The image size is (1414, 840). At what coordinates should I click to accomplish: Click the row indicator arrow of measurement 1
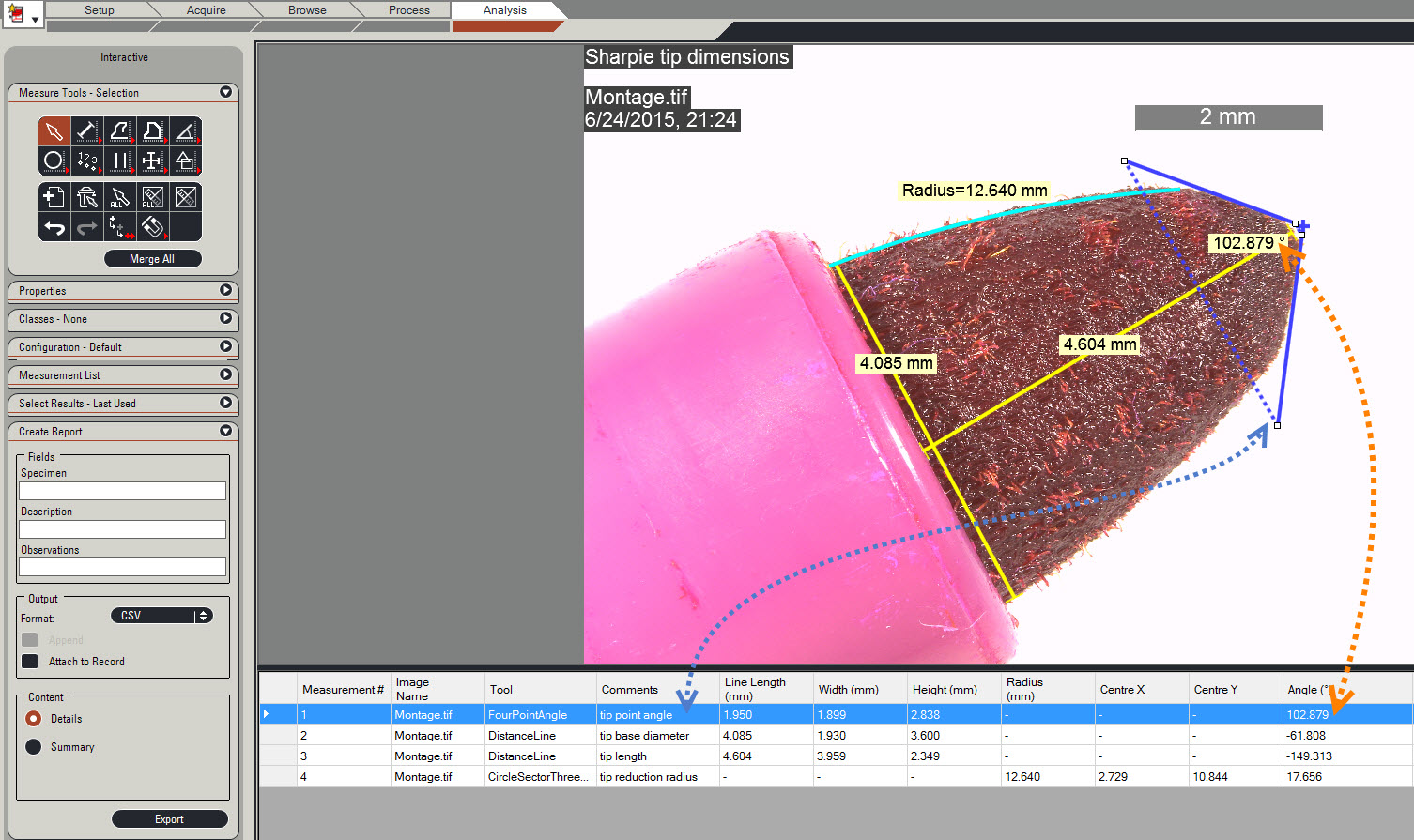click(x=267, y=714)
